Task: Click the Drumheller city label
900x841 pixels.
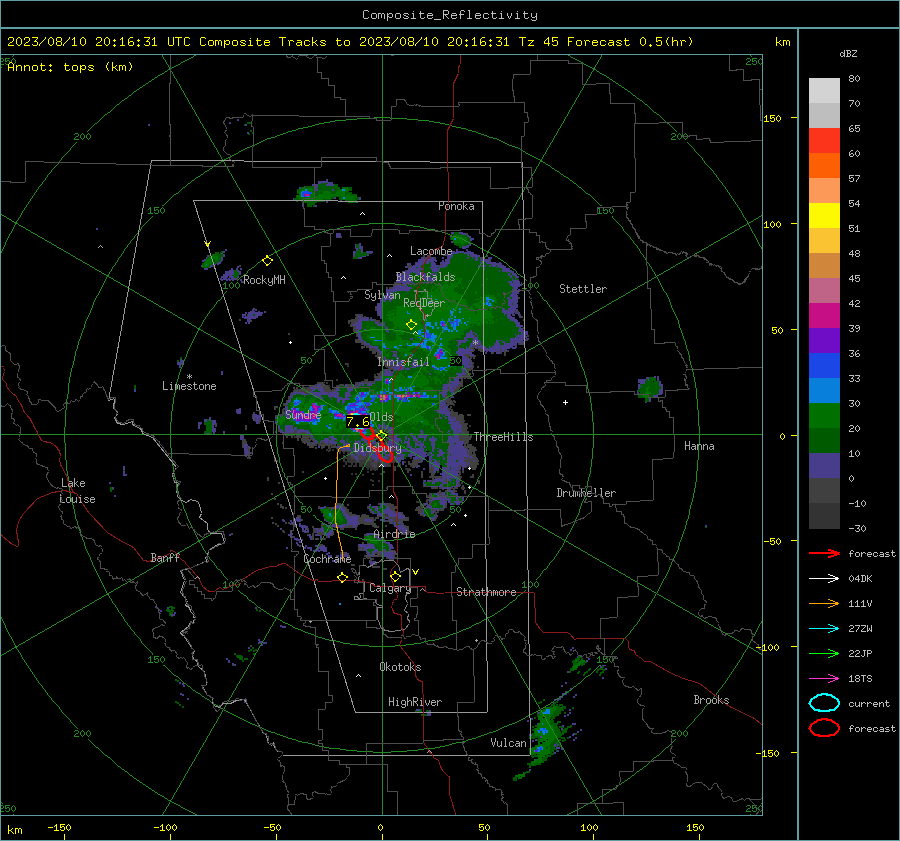Action: [586, 493]
